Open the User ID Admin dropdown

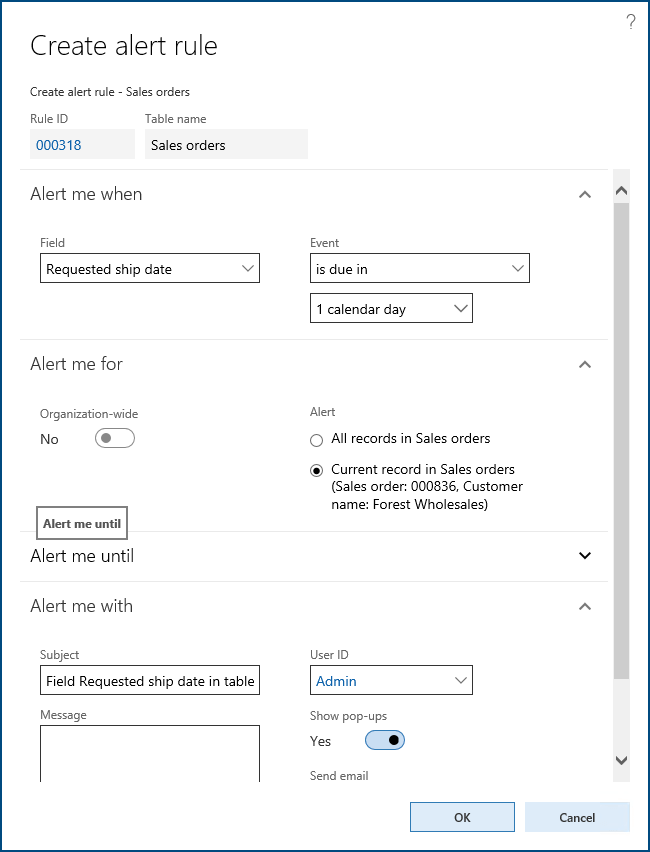click(x=391, y=680)
